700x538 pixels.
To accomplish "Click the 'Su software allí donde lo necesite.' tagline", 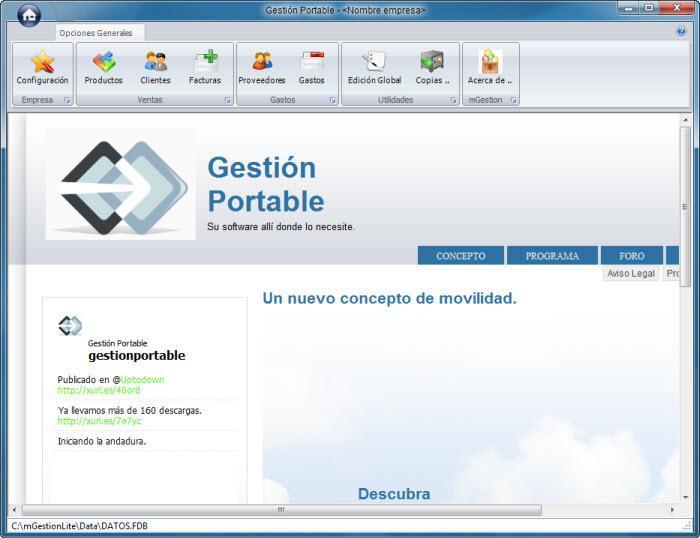I will [281, 227].
